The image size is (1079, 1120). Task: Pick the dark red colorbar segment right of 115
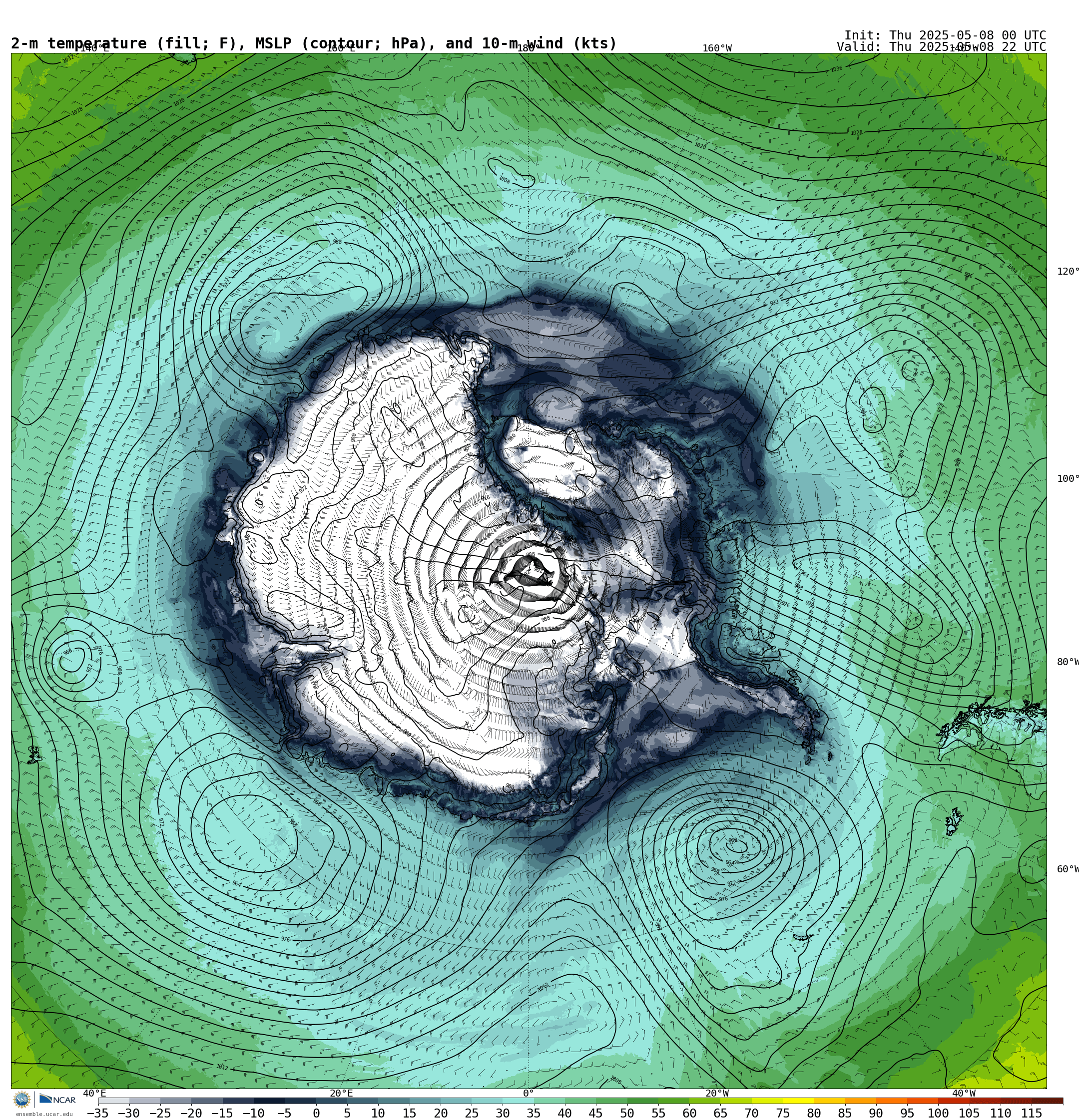pyautogui.click(x=1048, y=1101)
